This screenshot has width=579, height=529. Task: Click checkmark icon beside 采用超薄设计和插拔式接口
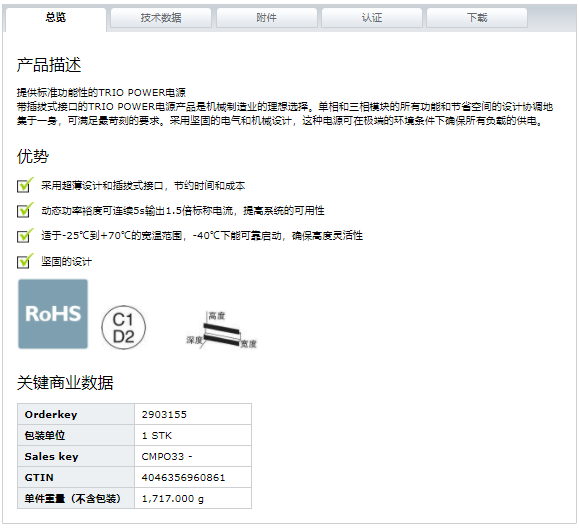pos(25,185)
